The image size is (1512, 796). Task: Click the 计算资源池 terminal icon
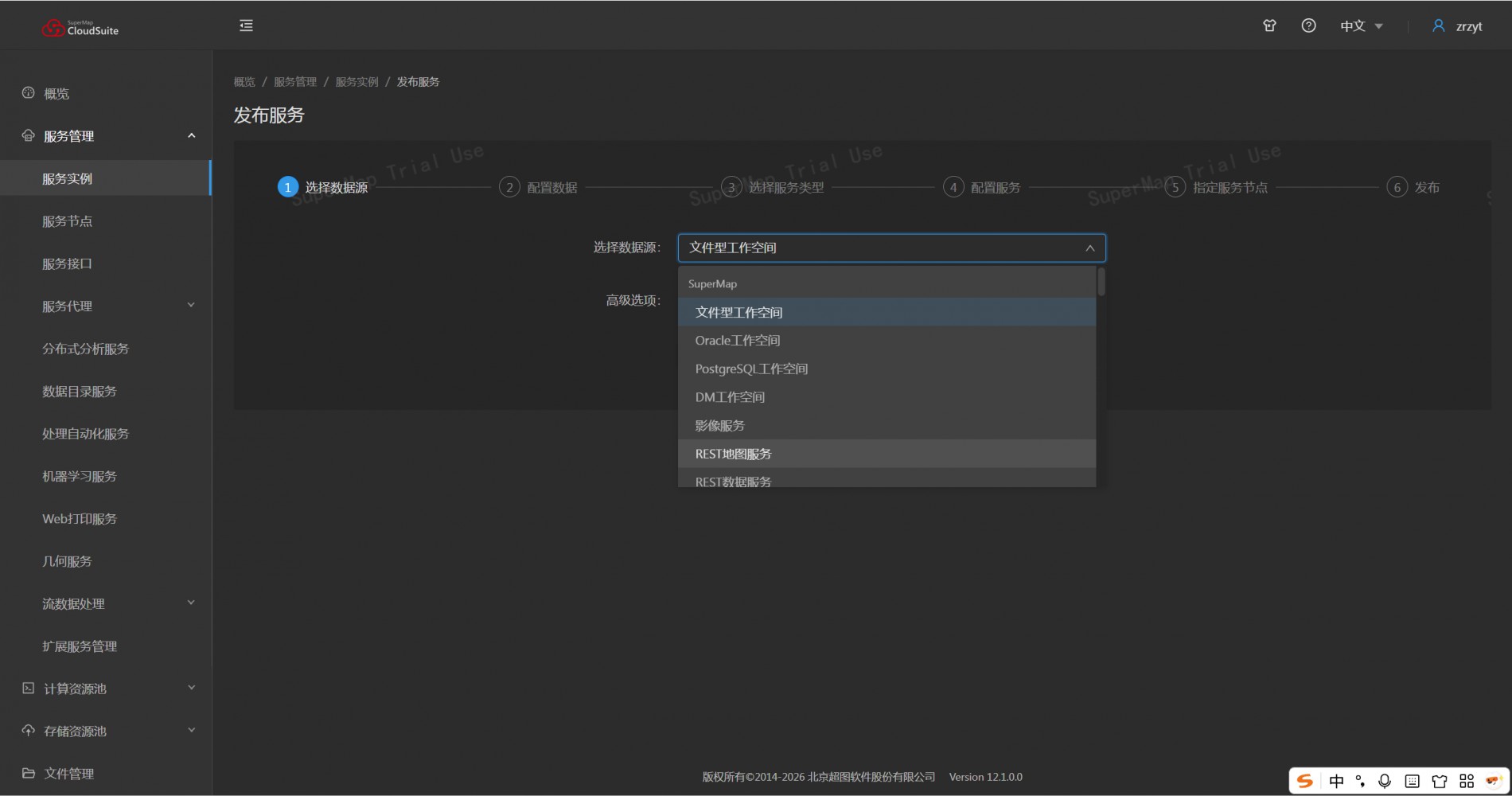click(x=29, y=688)
